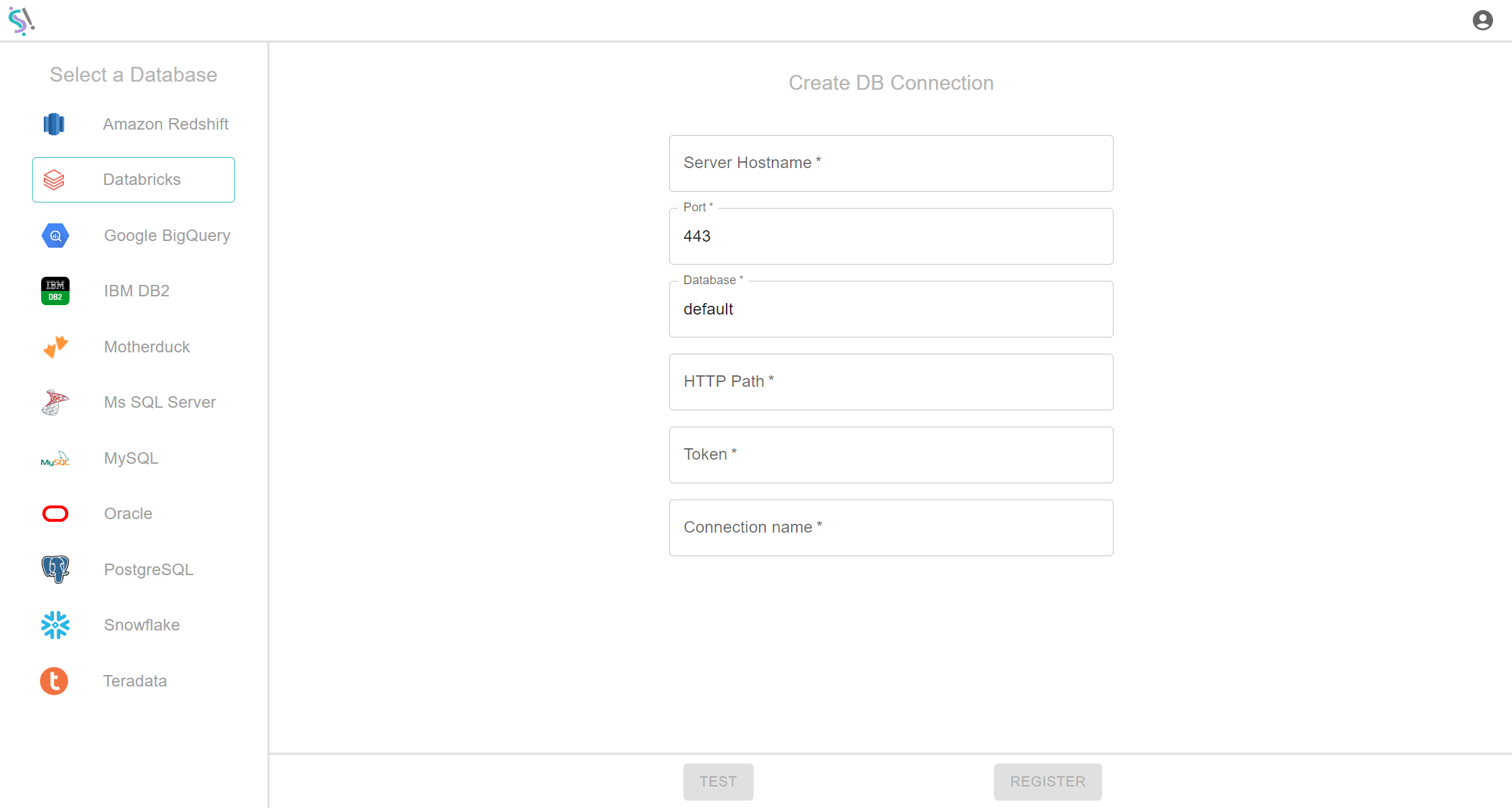
Task: Select Snowflake database icon
Action: pos(55,624)
